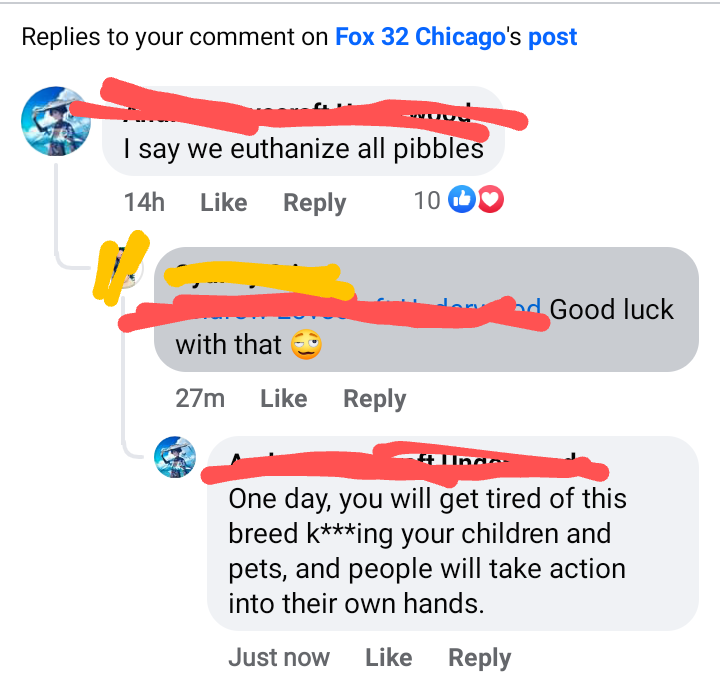720x678 pixels.
Task: Reply to the 14h old comment
Action: click(315, 203)
